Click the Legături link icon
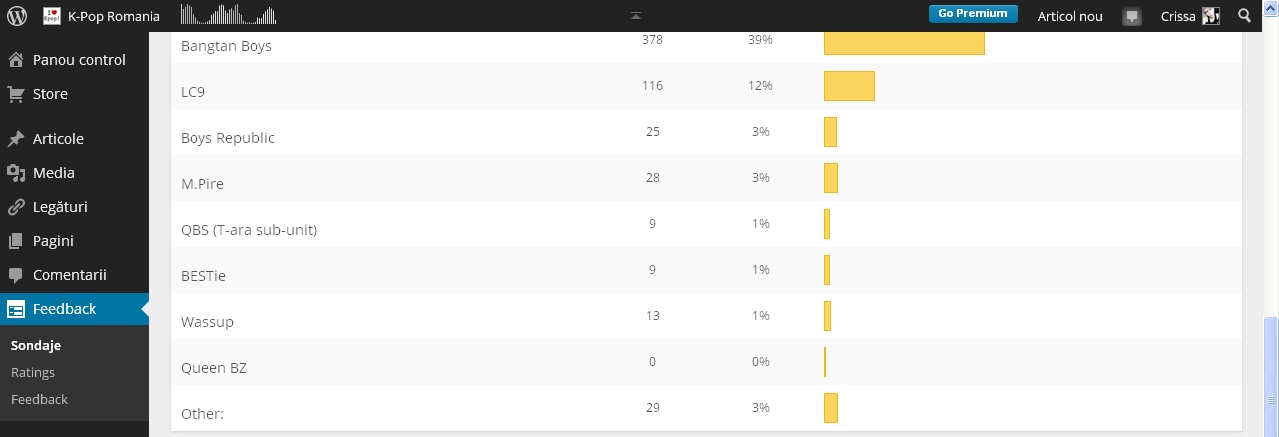 [x=16, y=207]
